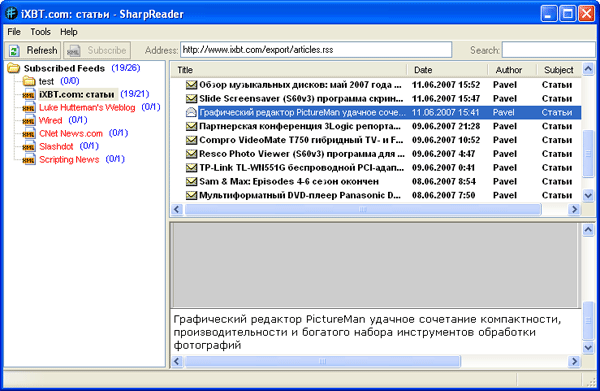Viewport: 600px width, 391px height.
Task: Click envelope icon of Обзор музыкальных дисков article
Action: (191, 85)
